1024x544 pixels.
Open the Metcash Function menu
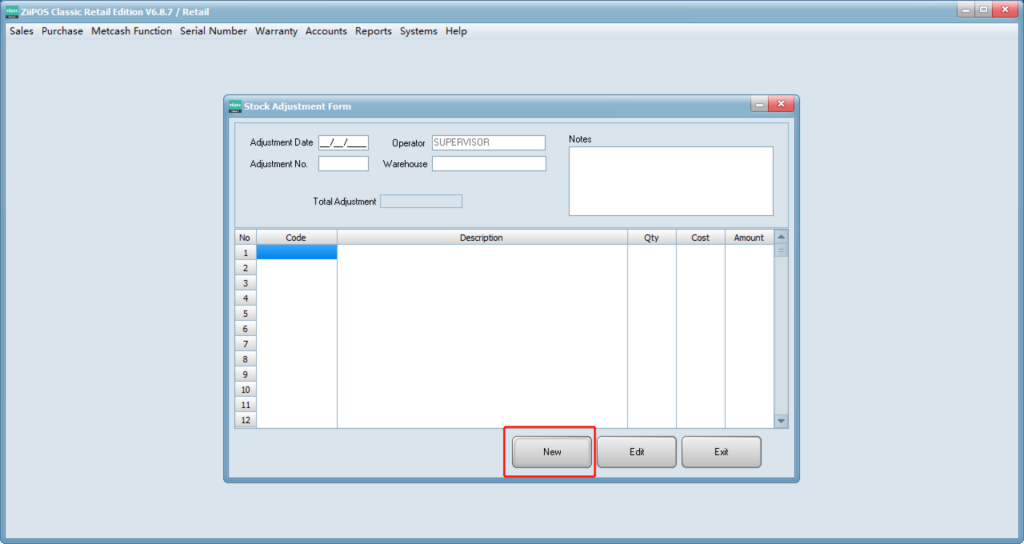(x=131, y=31)
